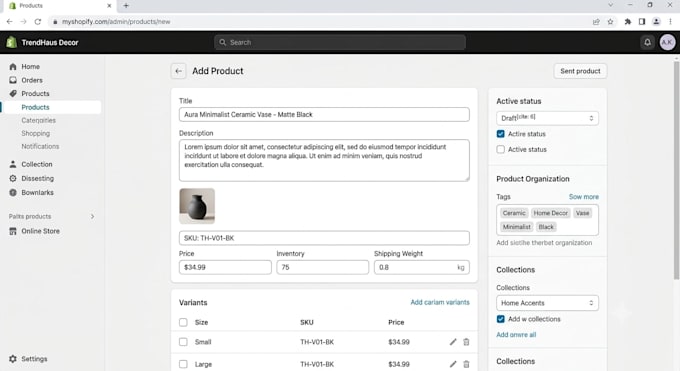The height and width of the screenshot is (371, 680).
Task: Click the SKU TH-V01-BK field
Action: click(324, 238)
